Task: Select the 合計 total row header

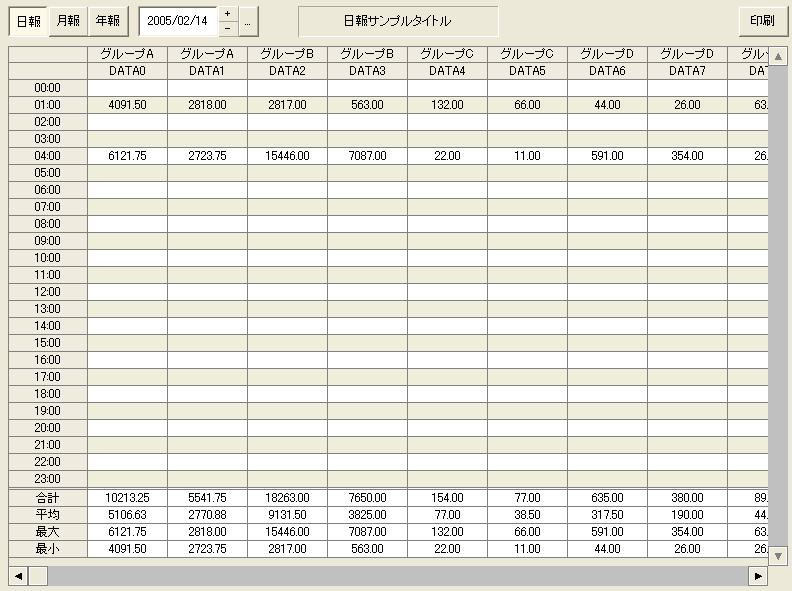Action: [48, 497]
